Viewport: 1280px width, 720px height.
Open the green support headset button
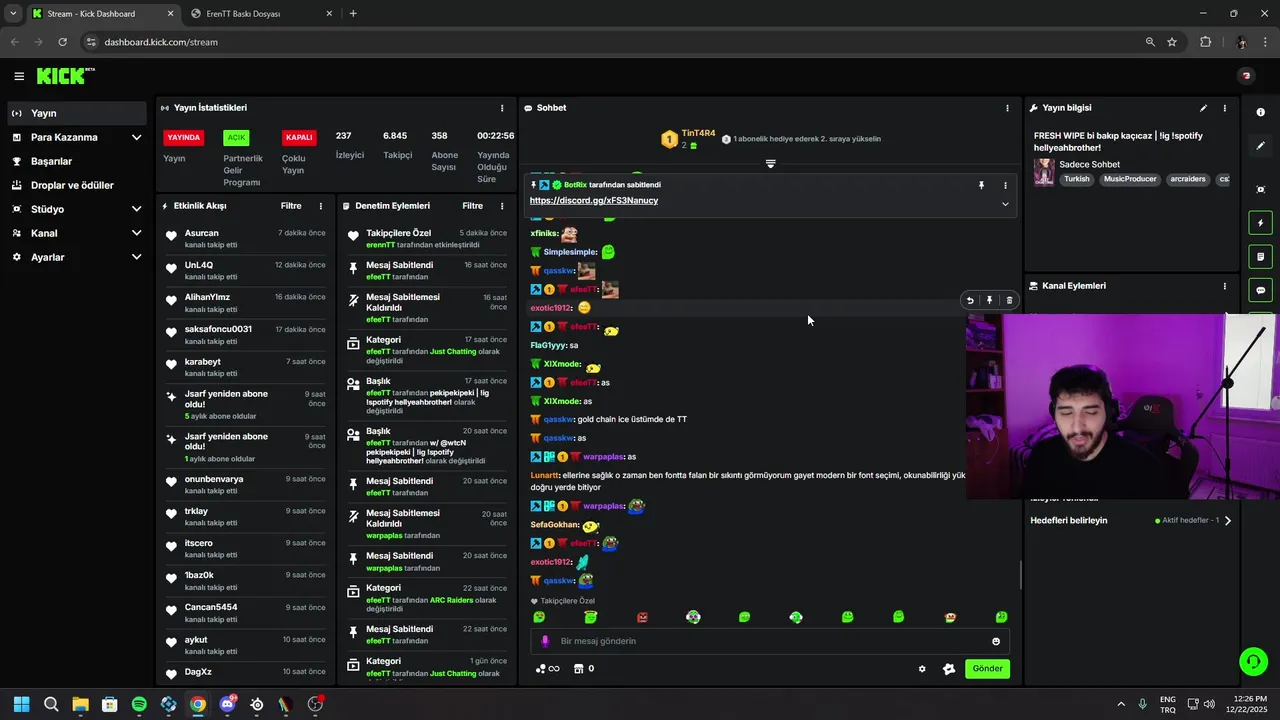point(1252,661)
